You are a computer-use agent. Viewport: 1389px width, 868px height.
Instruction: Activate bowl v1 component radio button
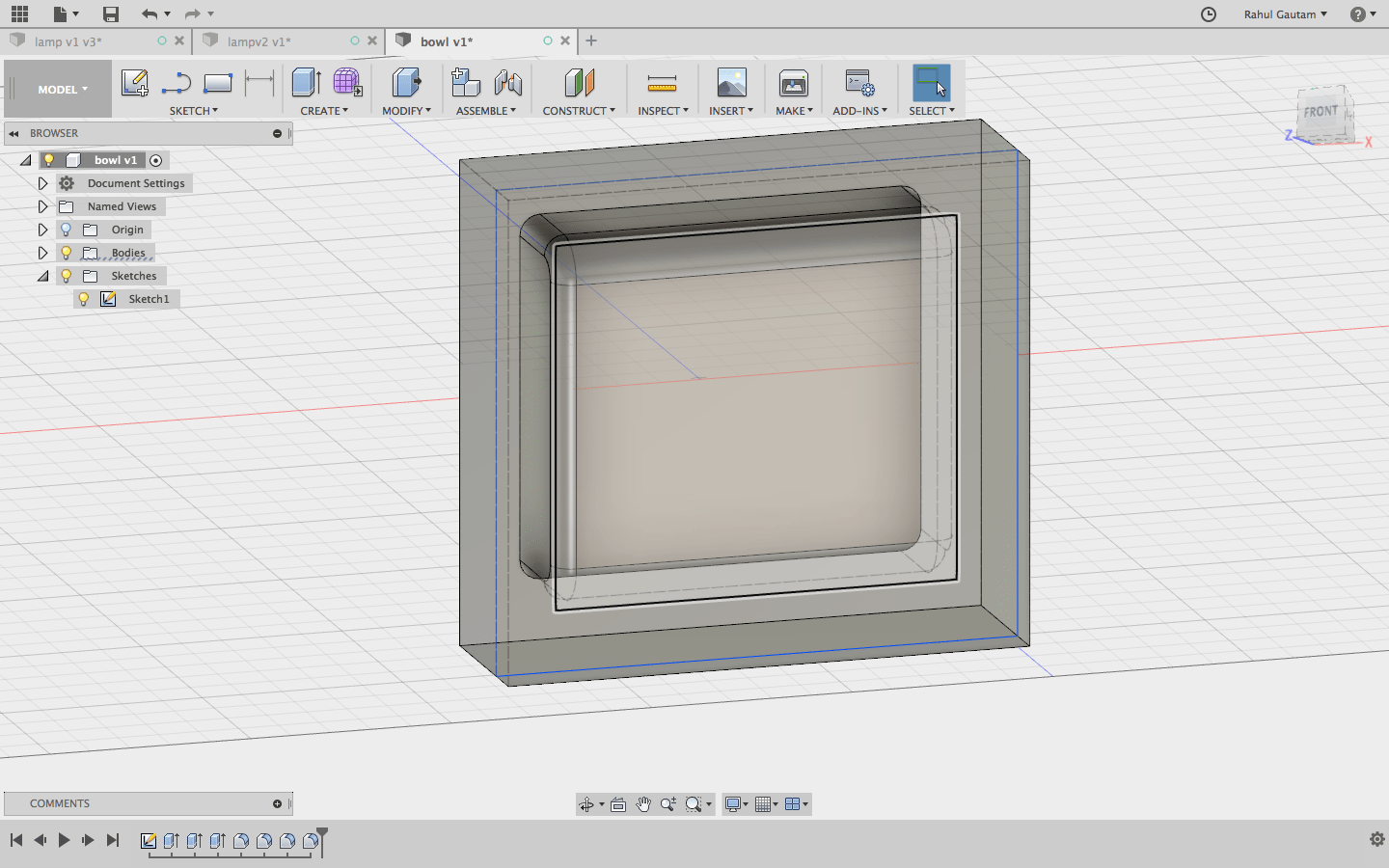point(156,160)
